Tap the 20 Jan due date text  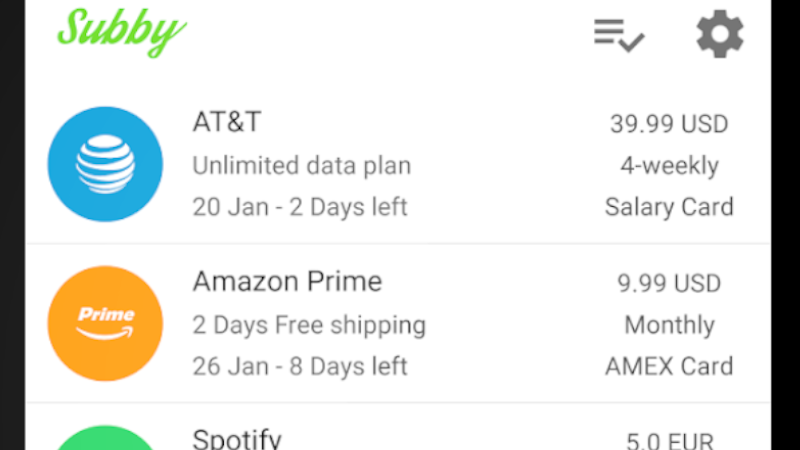click(x=231, y=207)
